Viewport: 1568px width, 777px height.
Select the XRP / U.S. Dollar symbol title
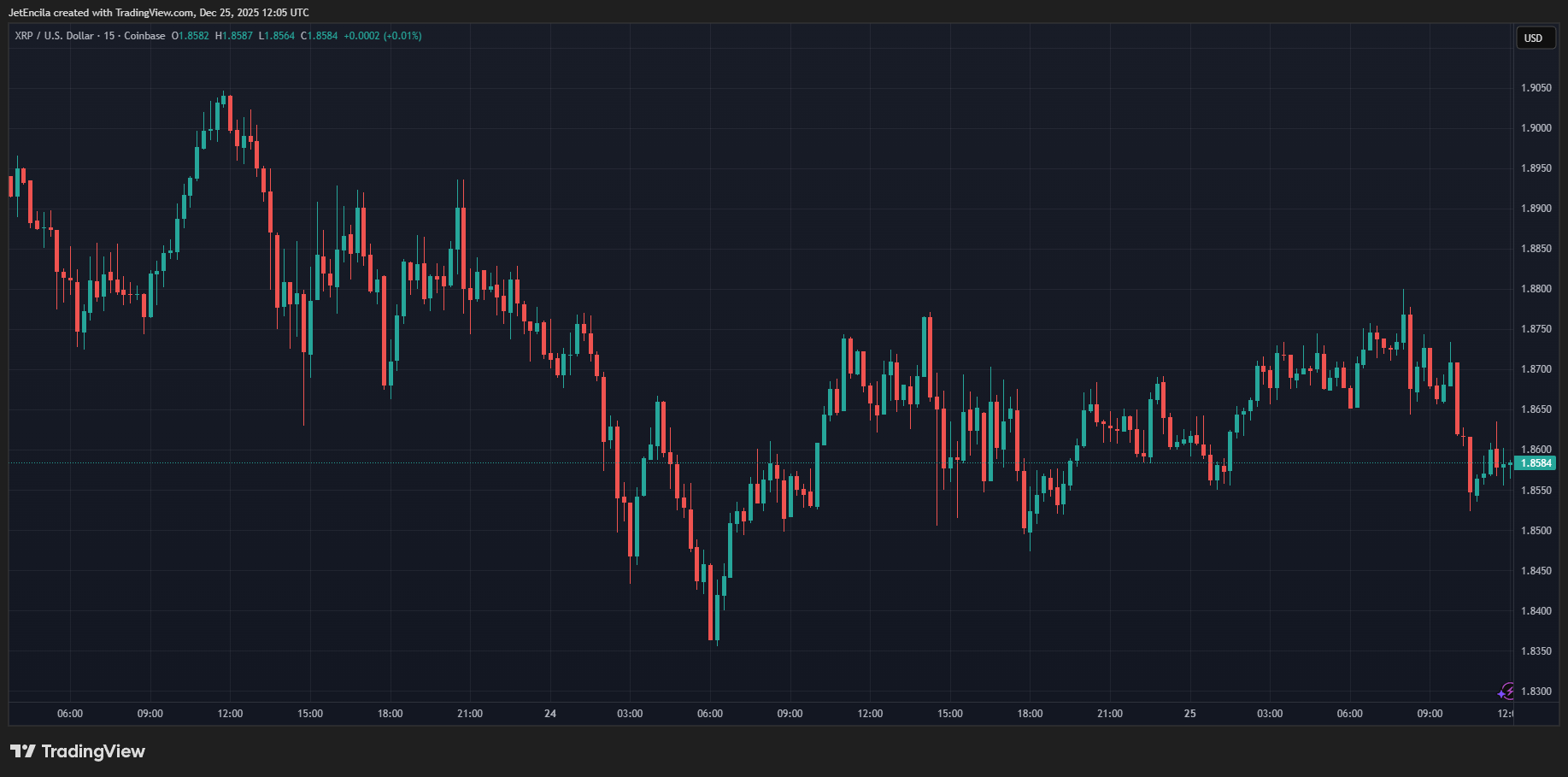click(54, 36)
